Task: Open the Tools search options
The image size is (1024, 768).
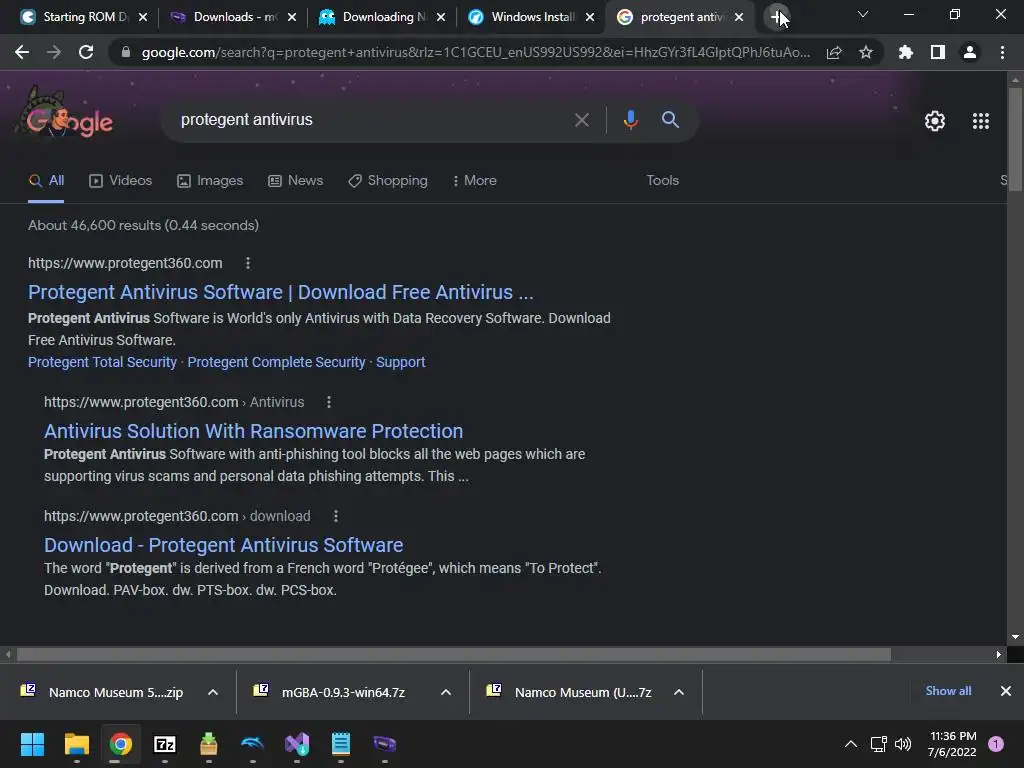Action: [x=662, y=181]
